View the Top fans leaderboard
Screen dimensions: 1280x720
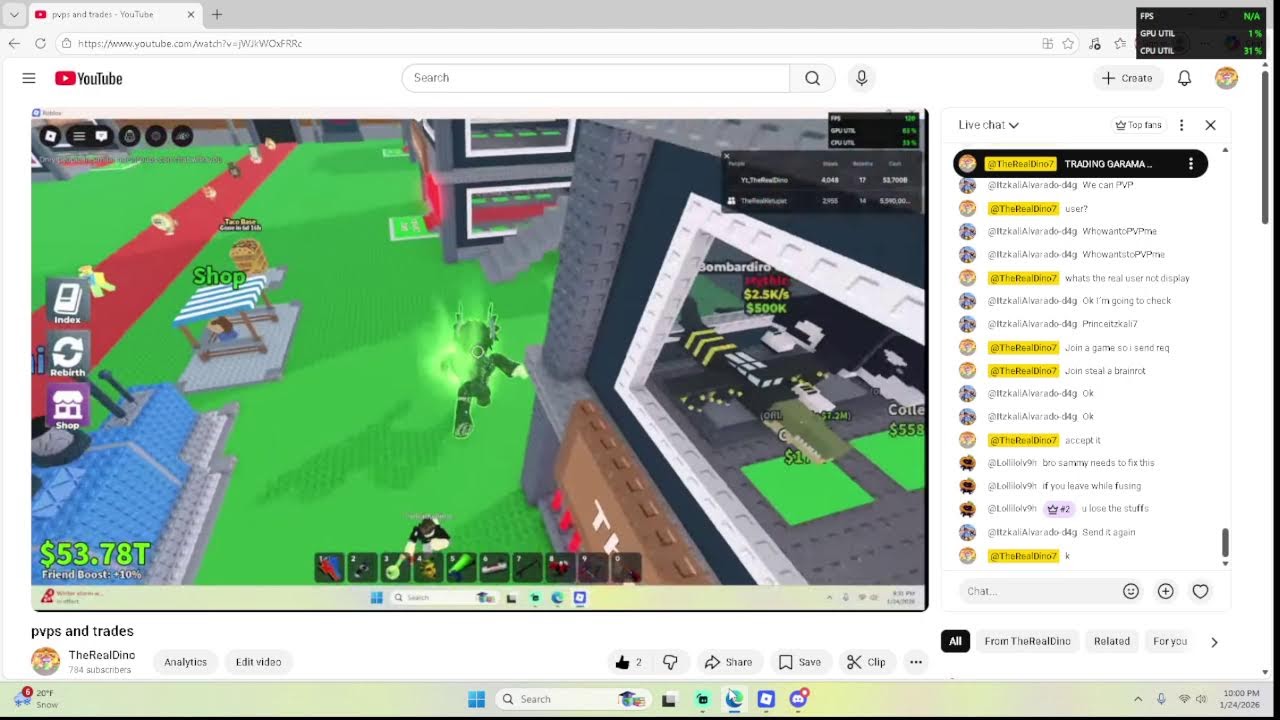[1138, 125]
